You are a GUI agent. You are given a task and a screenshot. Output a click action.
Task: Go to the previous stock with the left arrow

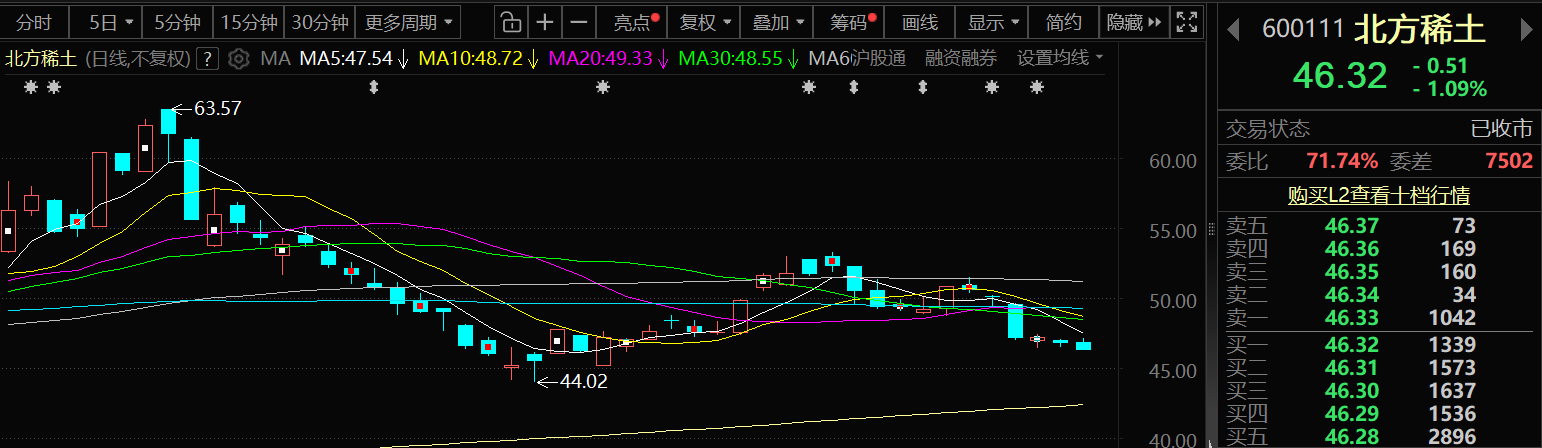click(x=1237, y=30)
